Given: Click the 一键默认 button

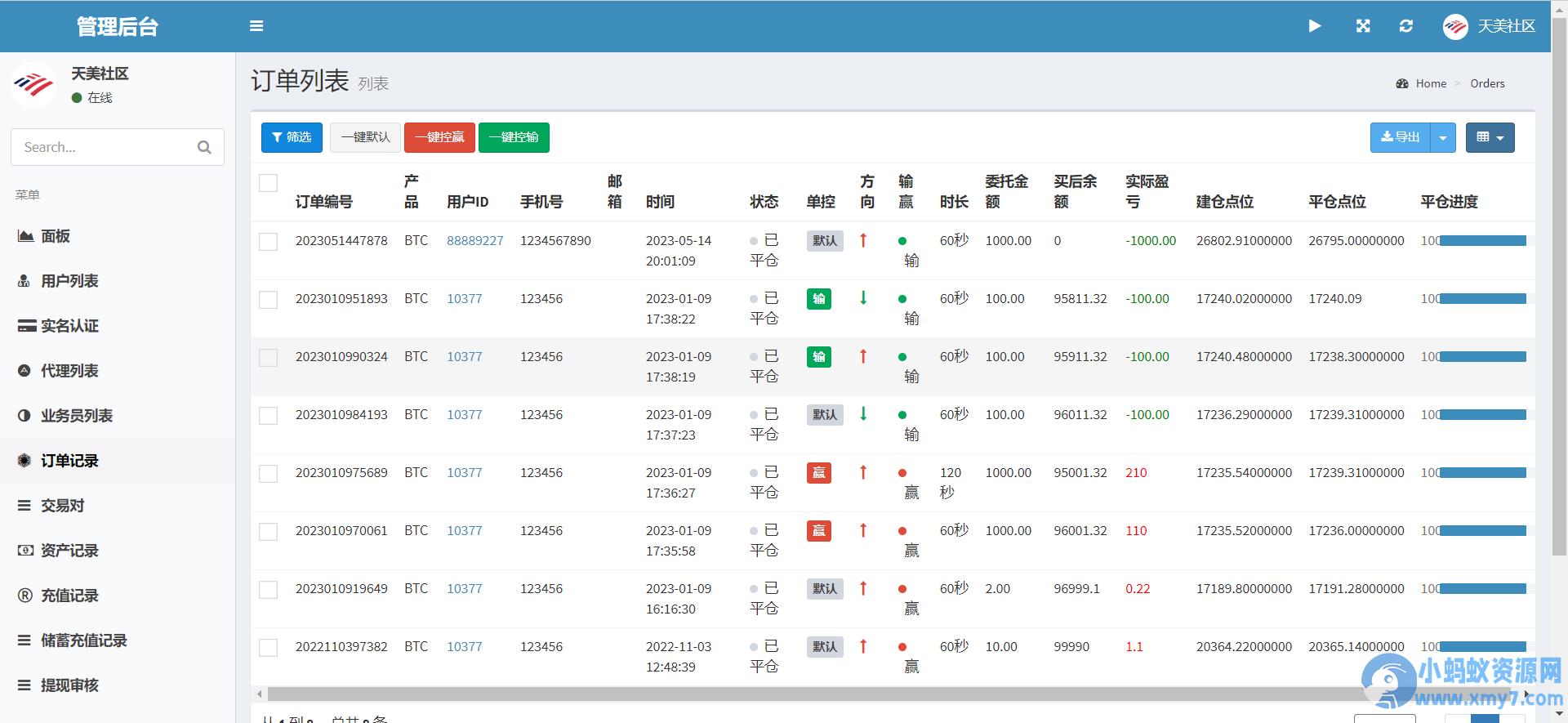Looking at the screenshot, I should 365,137.
